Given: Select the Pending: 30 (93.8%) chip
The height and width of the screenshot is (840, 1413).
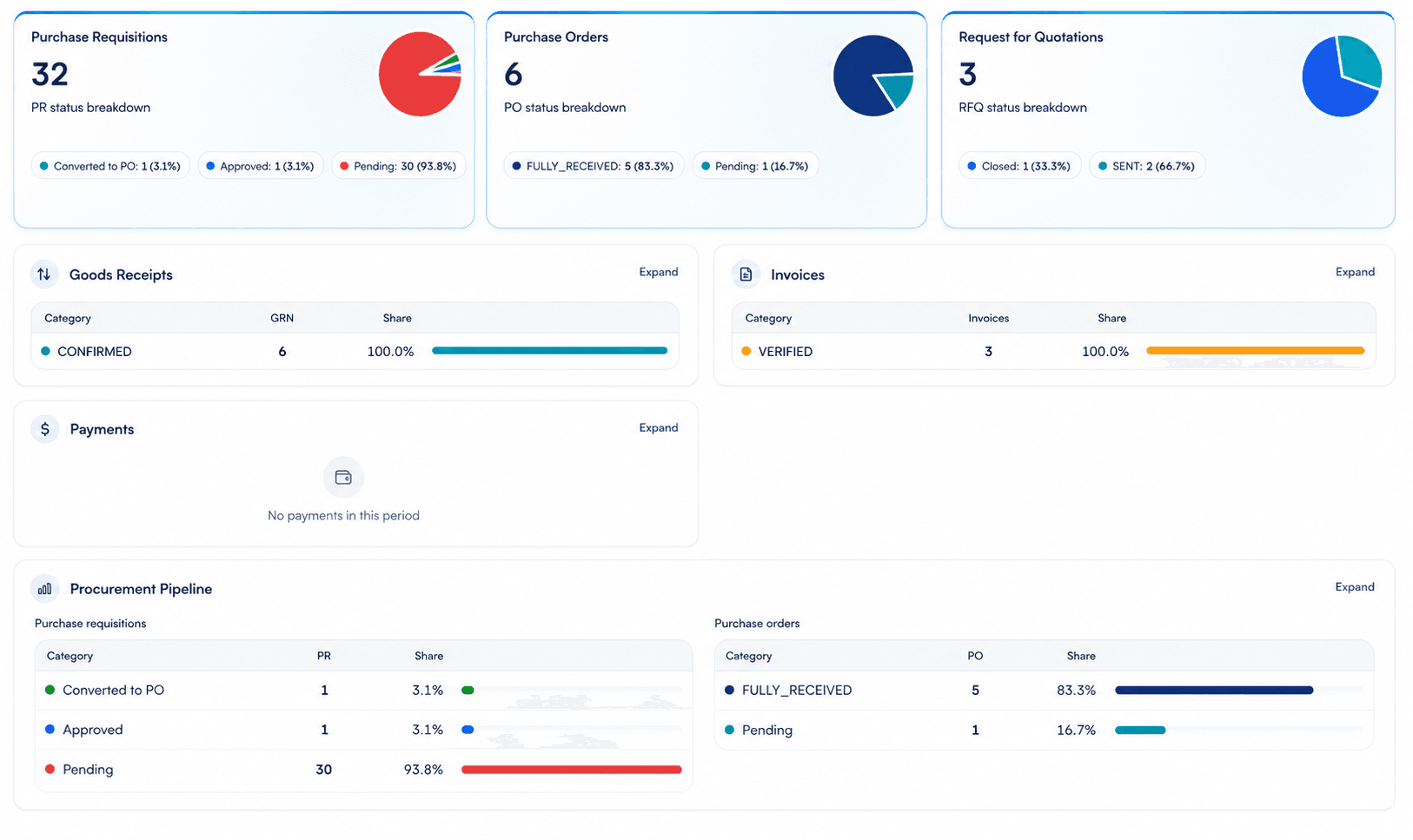Looking at the screenshot, I should tap(399, 166).
